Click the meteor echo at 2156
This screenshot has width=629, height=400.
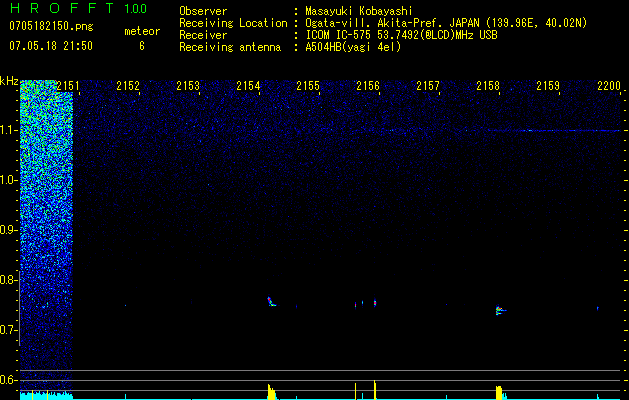point(375,303)
